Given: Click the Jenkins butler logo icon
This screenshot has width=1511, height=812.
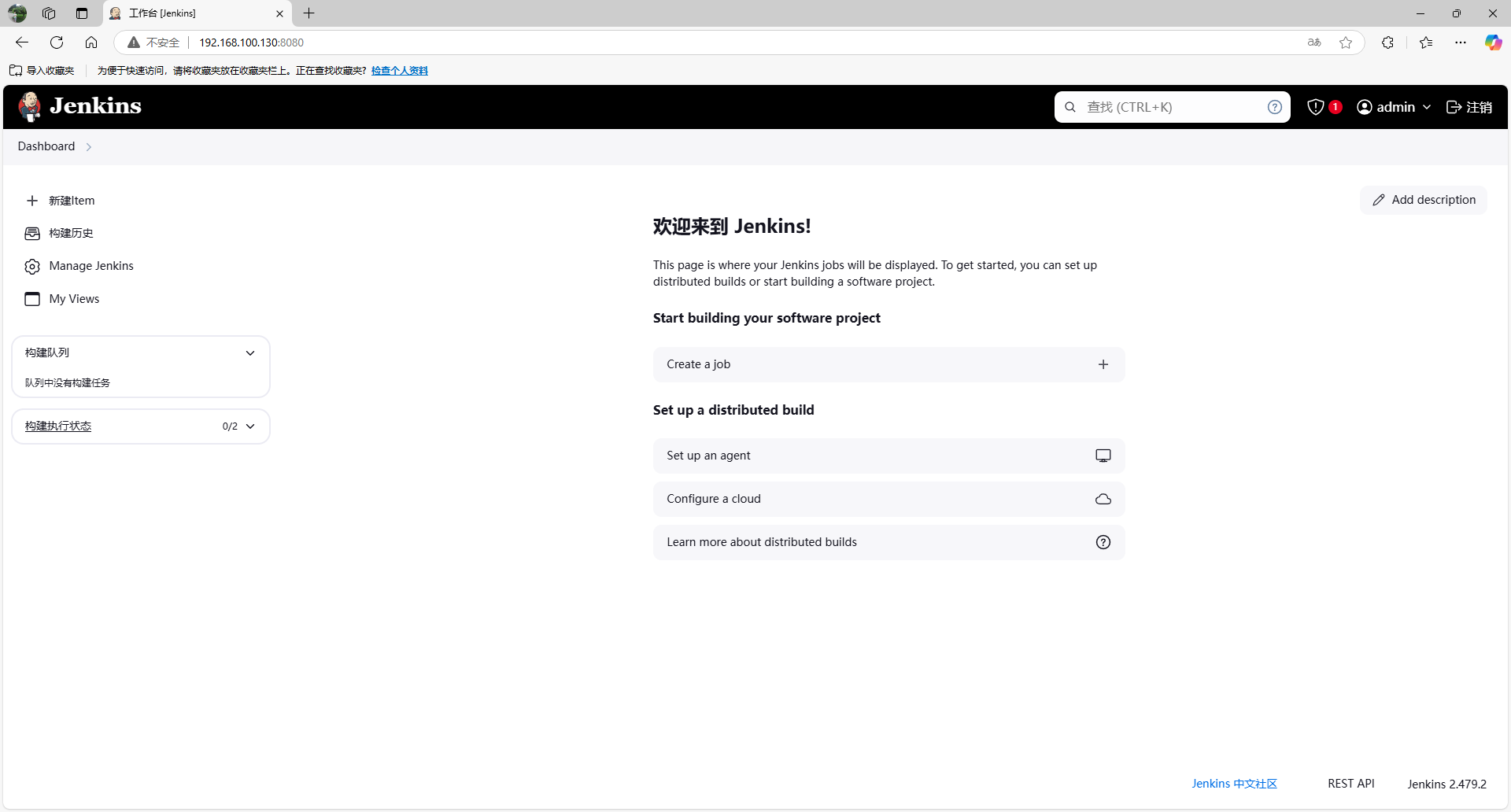Looking at the screenshot, I should [30, 107].
